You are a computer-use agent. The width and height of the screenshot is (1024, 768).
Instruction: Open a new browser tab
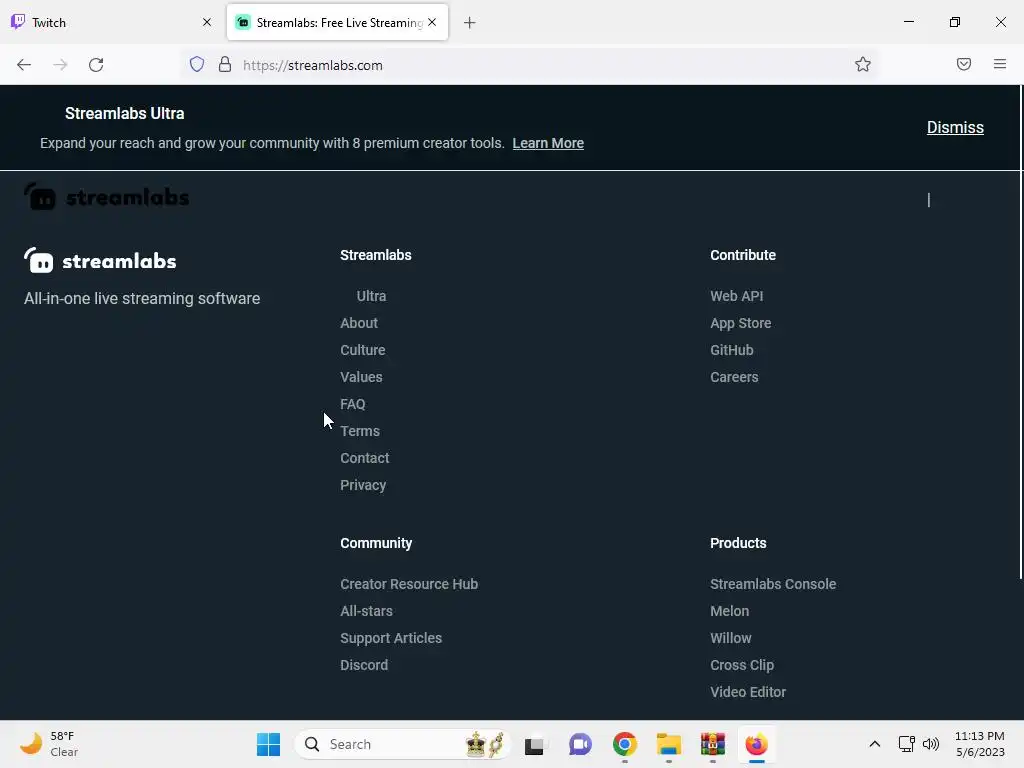[470, 23]
